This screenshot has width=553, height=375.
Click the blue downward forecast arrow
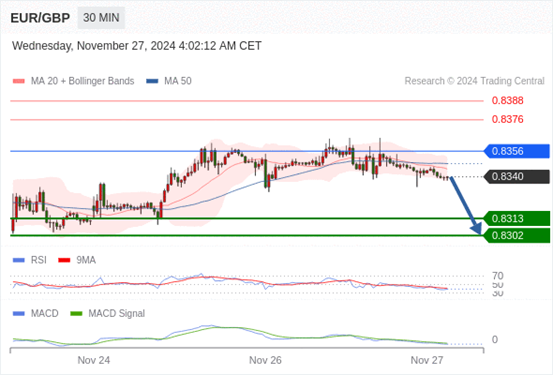466,206
